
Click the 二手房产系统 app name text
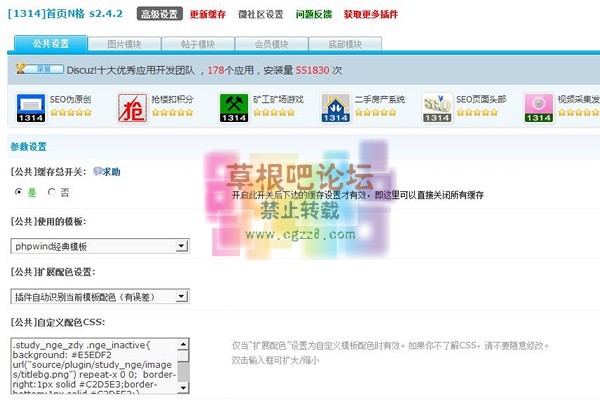380,100
